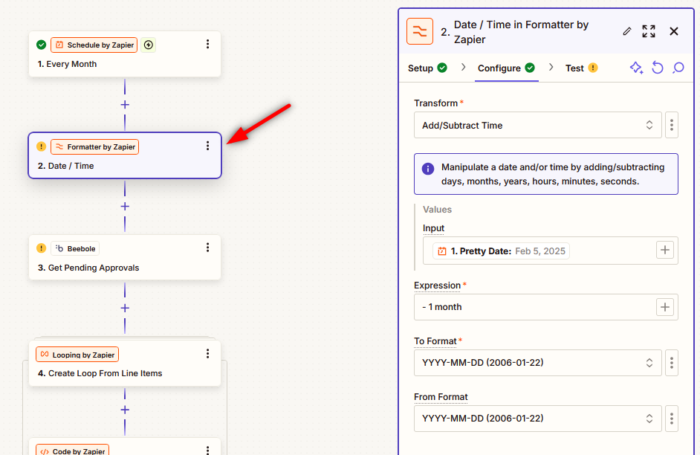The width and height of the screenshot is (700, 455).
Task: Open options menu beside From Format field
Action: point(671,418)
